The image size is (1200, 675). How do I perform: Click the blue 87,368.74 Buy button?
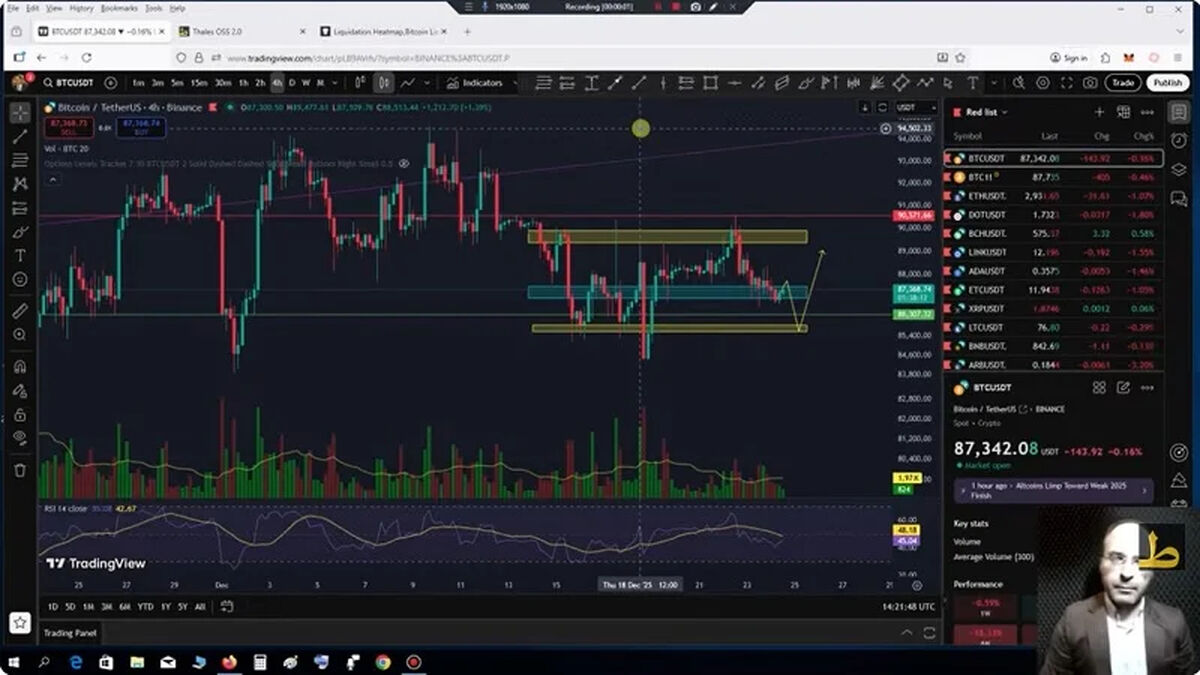point(141,127)
